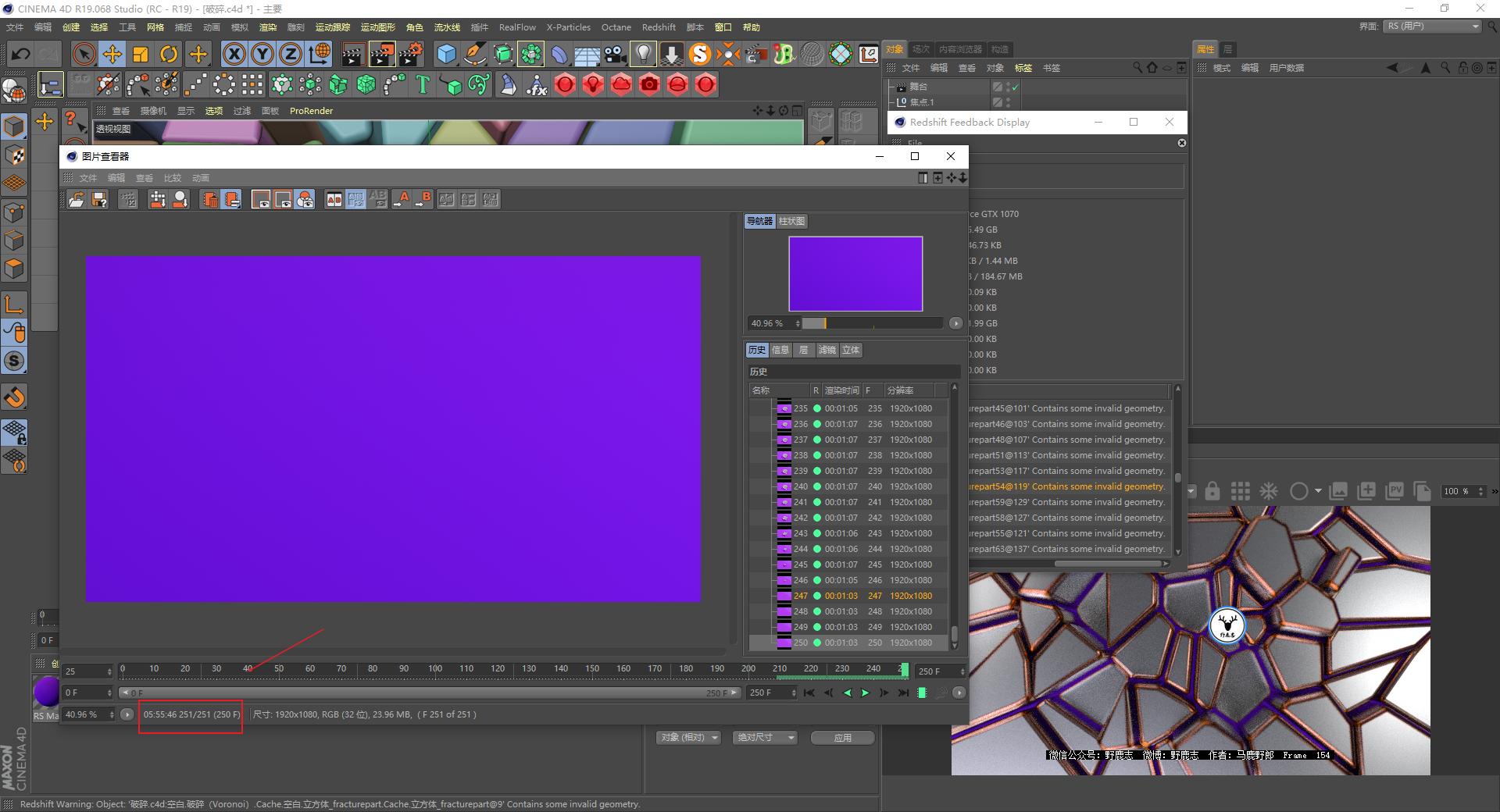The width and height of the screenshot is (1500, 812).
Task: Open the Redshift menu
Action: pyautogui.click(x=658, y=27)
